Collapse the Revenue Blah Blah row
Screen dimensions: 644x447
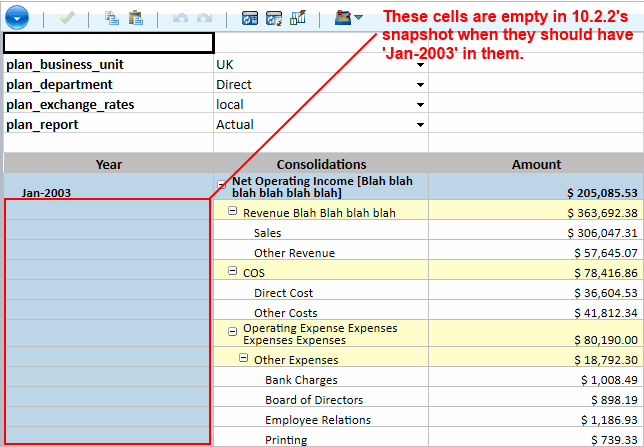233,212
